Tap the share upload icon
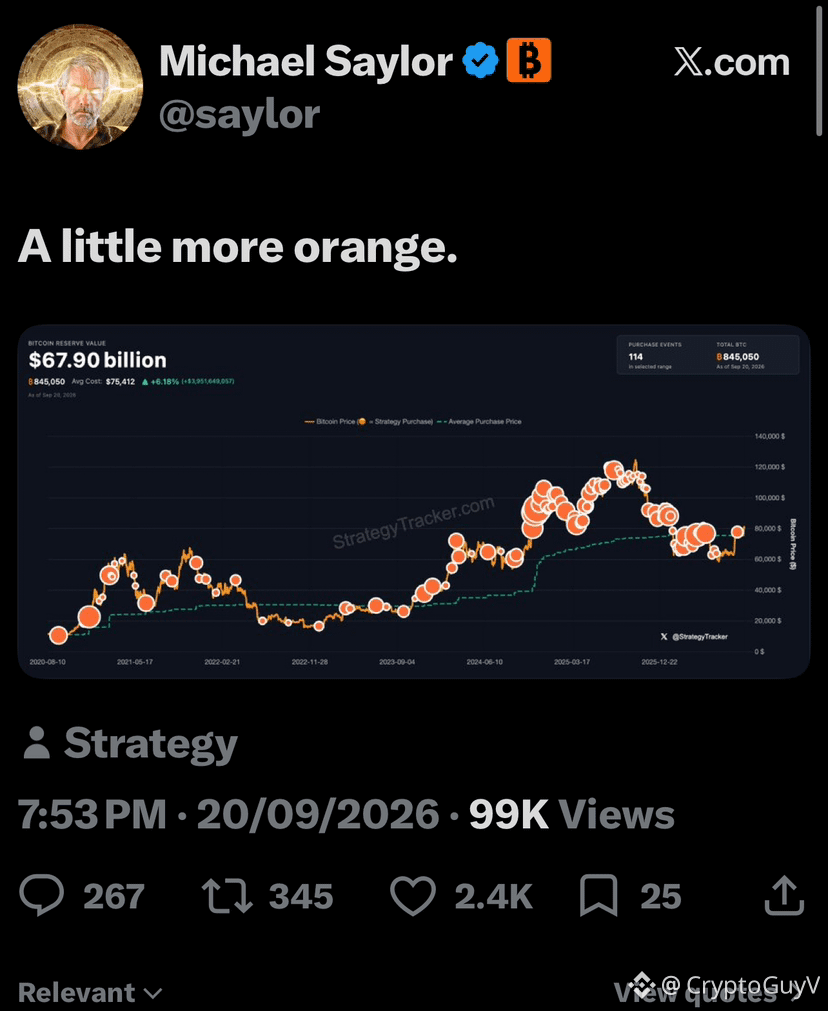Screen dimensions: 828x1011 click(784, 895)
